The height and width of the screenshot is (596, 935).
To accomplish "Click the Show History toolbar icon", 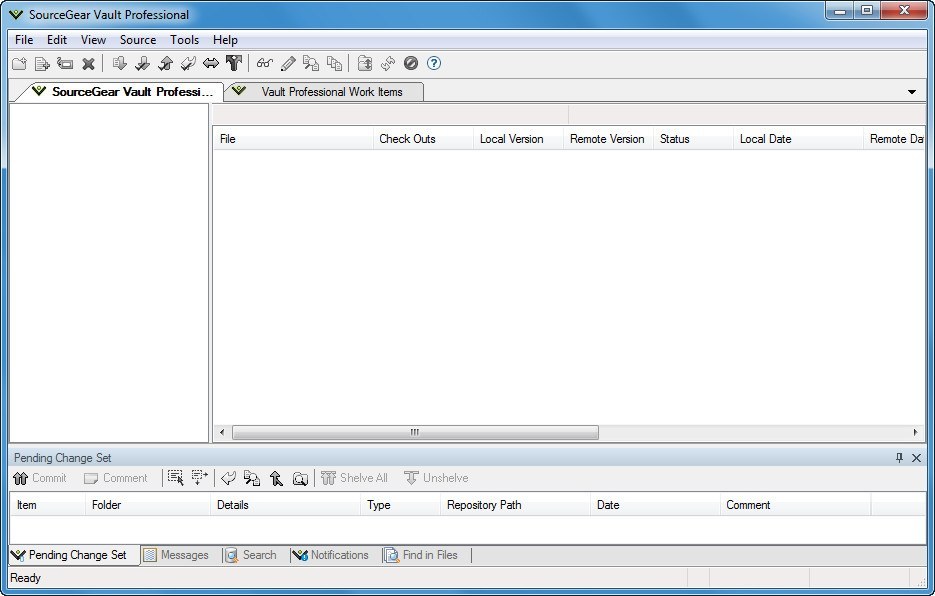I will coord(335,63).
